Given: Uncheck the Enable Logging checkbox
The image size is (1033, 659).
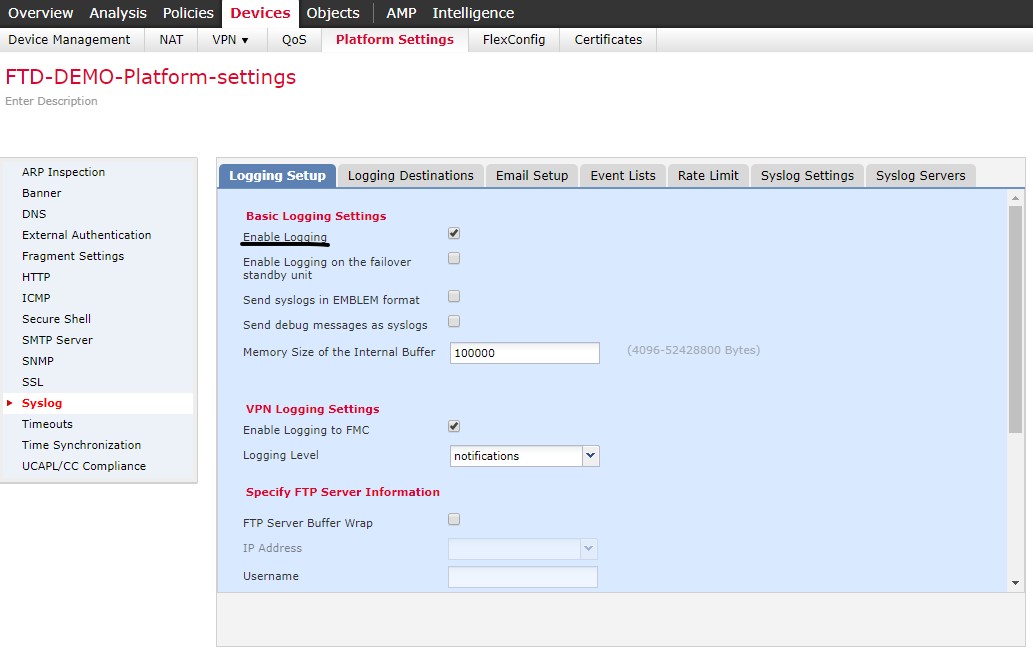Looking at the screenshot, I should point(453,233).
